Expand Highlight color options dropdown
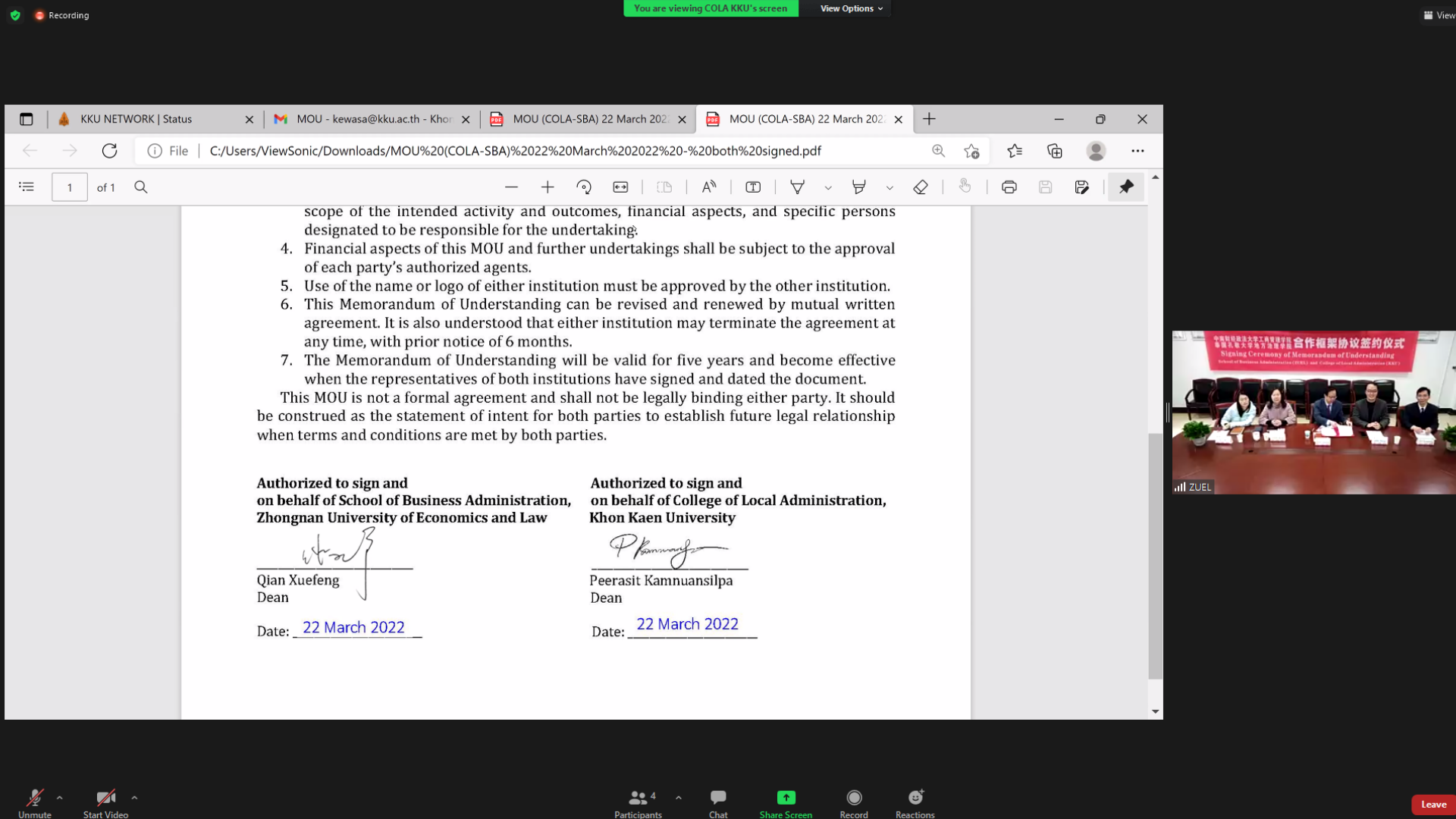Image resolution: width=1456 pixels, height=819 pixels. (x=890, y=187)
